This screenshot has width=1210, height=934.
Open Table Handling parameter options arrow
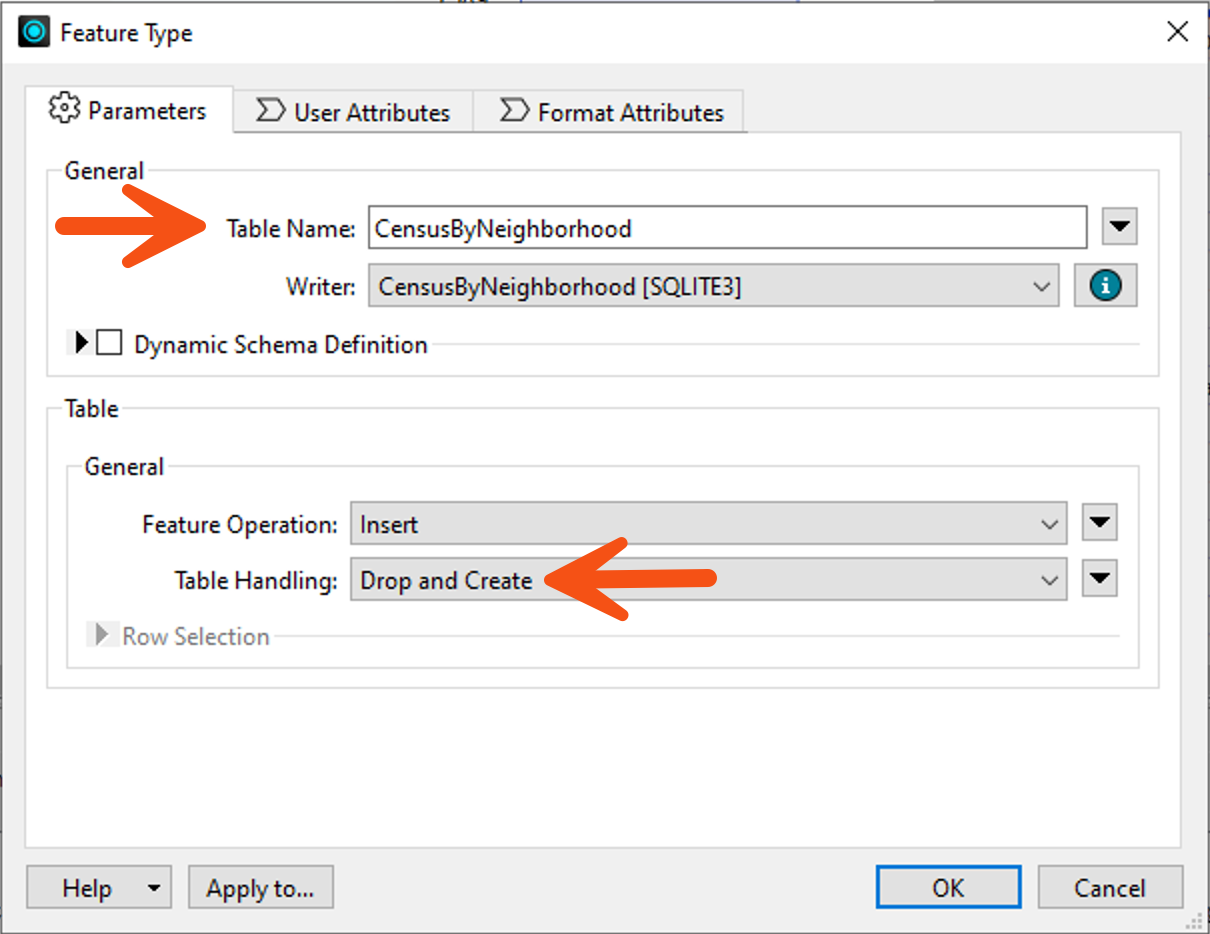point(1098,578)
